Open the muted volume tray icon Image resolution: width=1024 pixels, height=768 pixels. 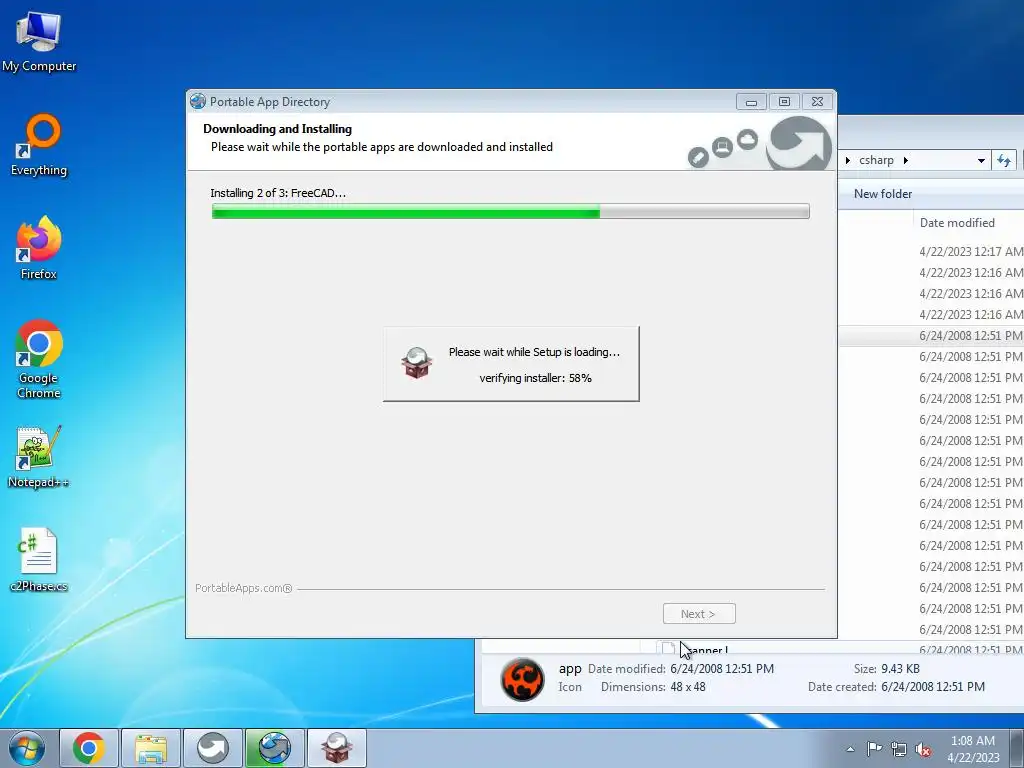coord(923,750)
